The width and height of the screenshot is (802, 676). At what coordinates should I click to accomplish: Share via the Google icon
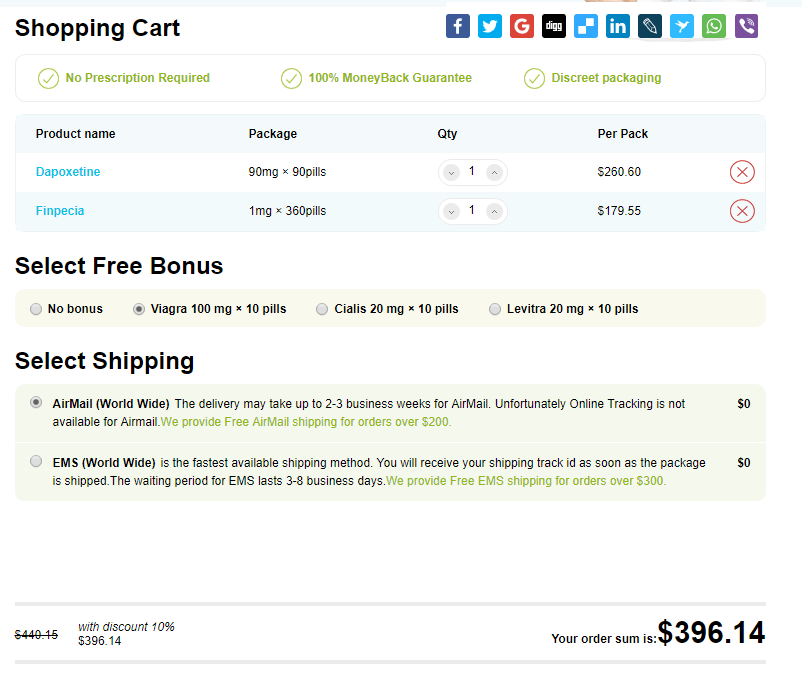(522, 26)
